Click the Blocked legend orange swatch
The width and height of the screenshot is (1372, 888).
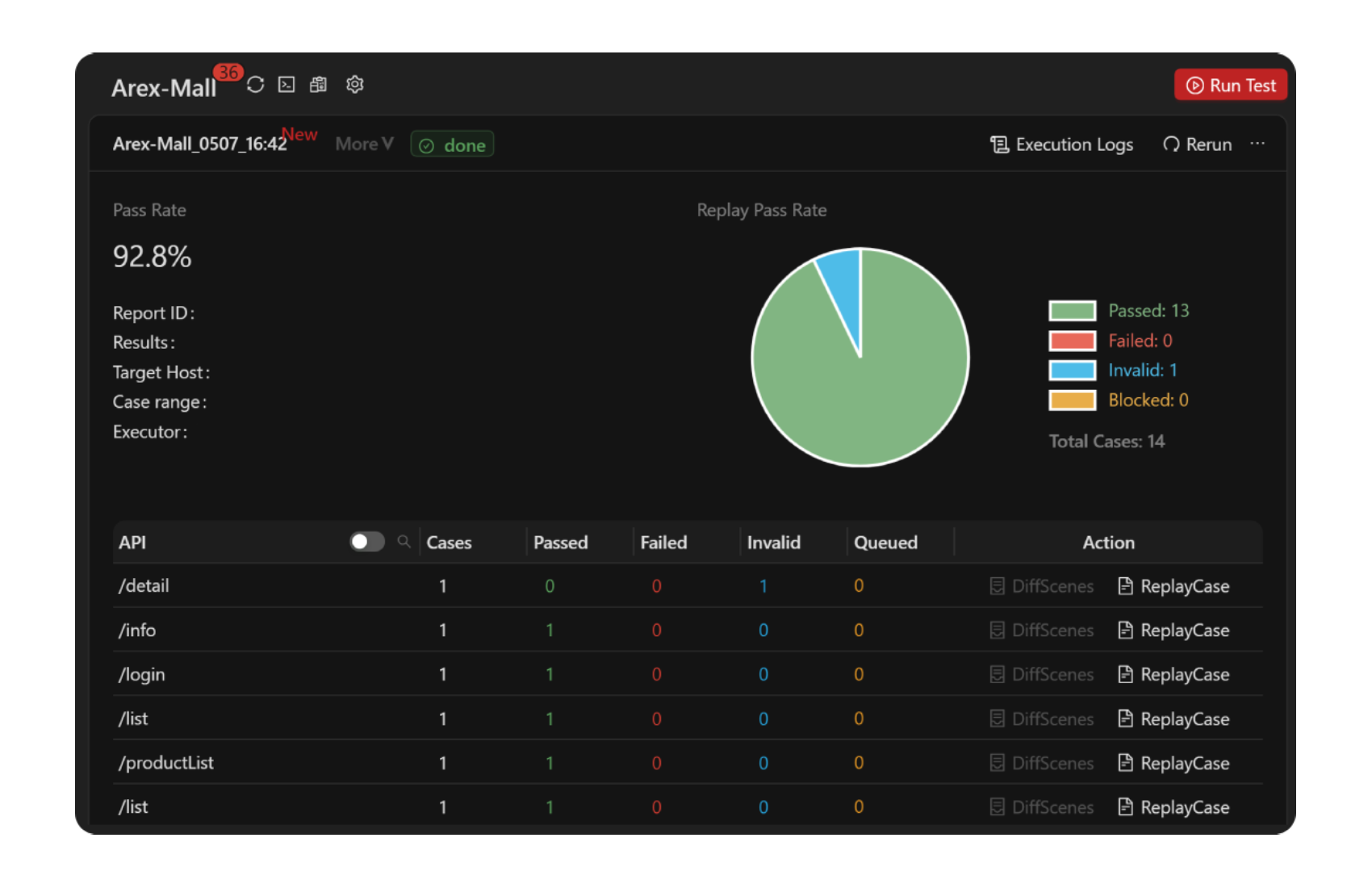(x=1073, y=400)
